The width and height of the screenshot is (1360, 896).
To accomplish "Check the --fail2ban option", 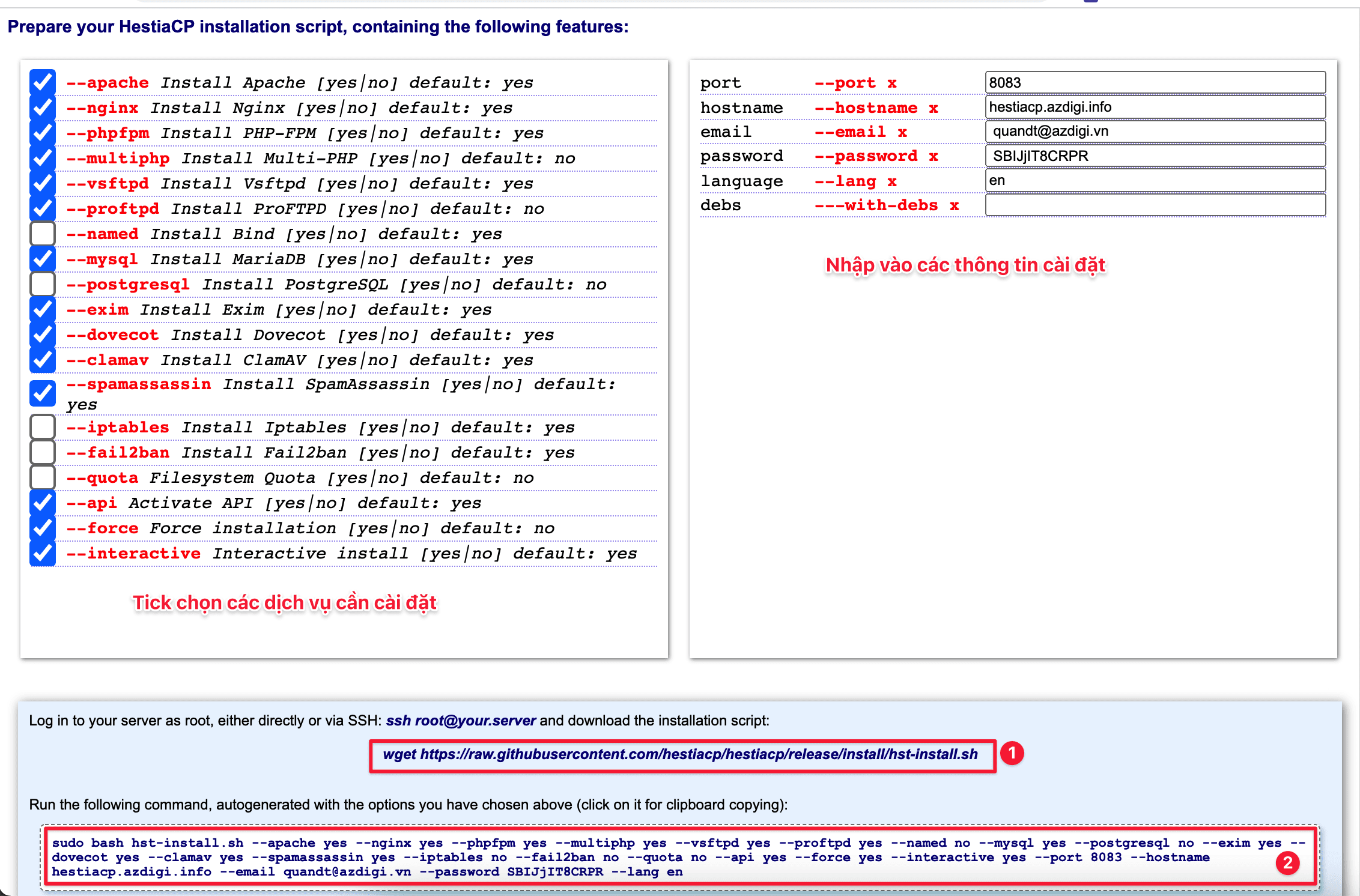I will [x=43, y=453].
